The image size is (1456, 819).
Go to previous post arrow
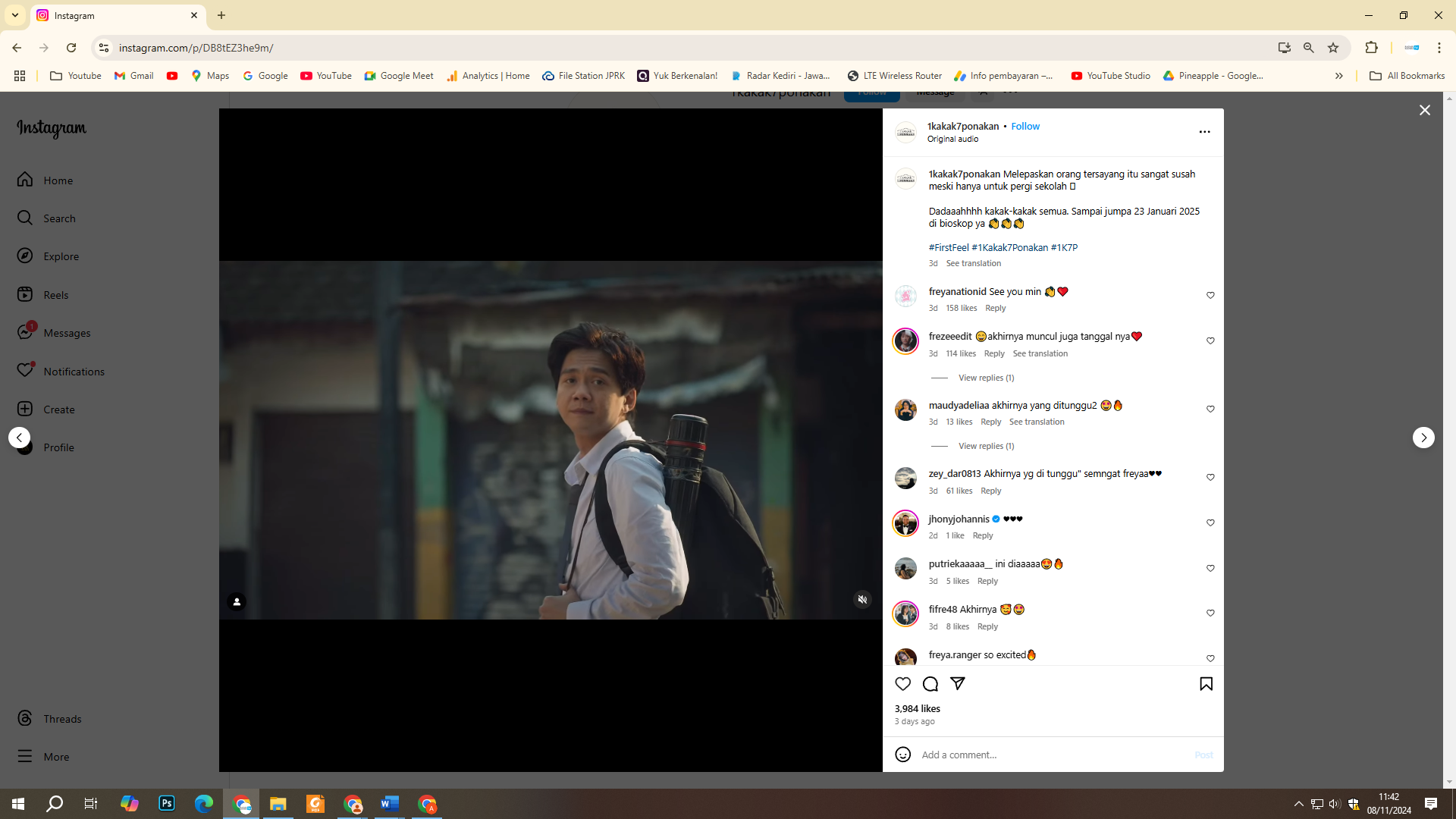click(x=20, y=438)
